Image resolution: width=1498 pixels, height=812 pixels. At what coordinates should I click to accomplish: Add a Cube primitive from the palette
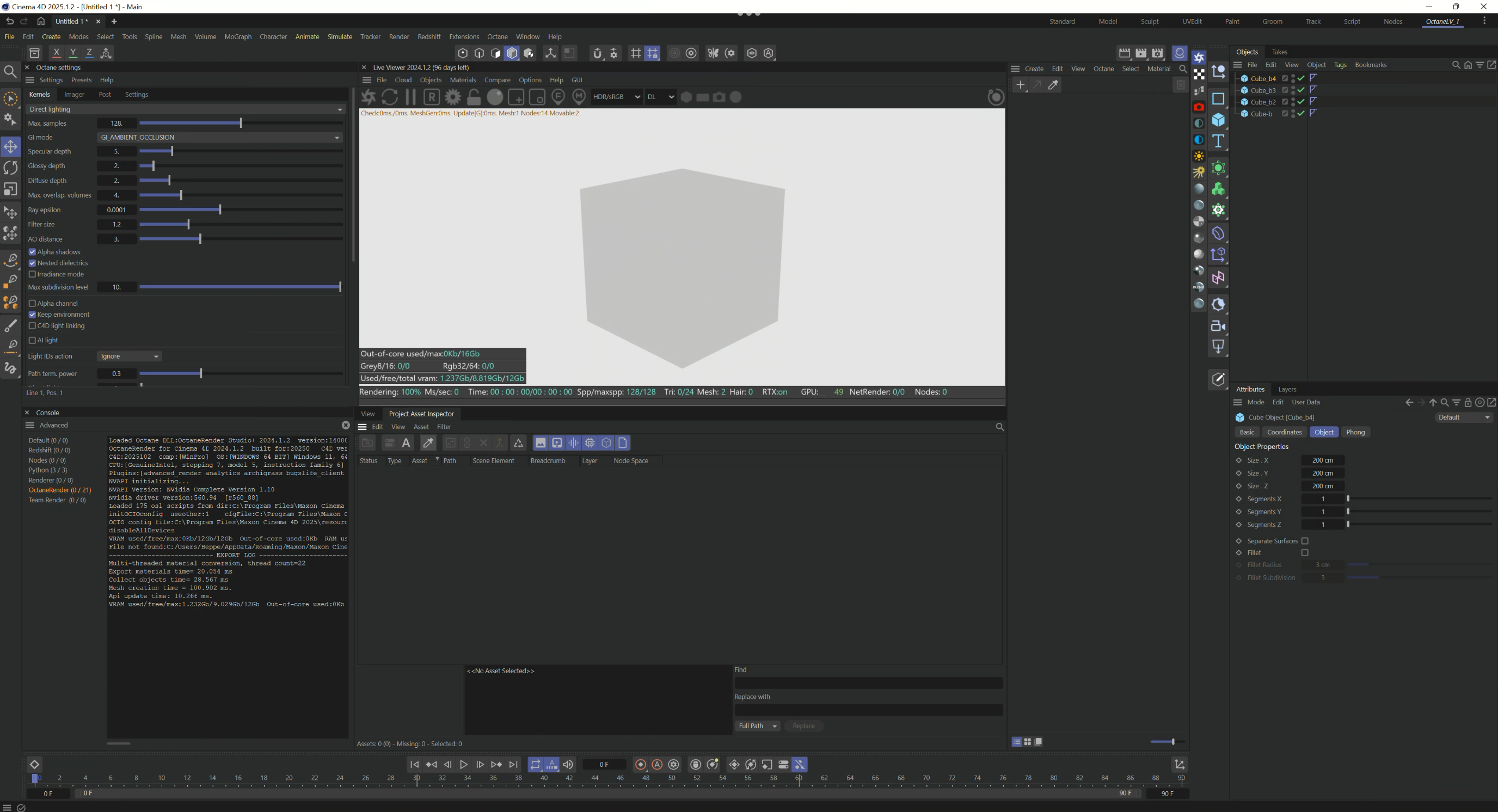point(1218,120)
